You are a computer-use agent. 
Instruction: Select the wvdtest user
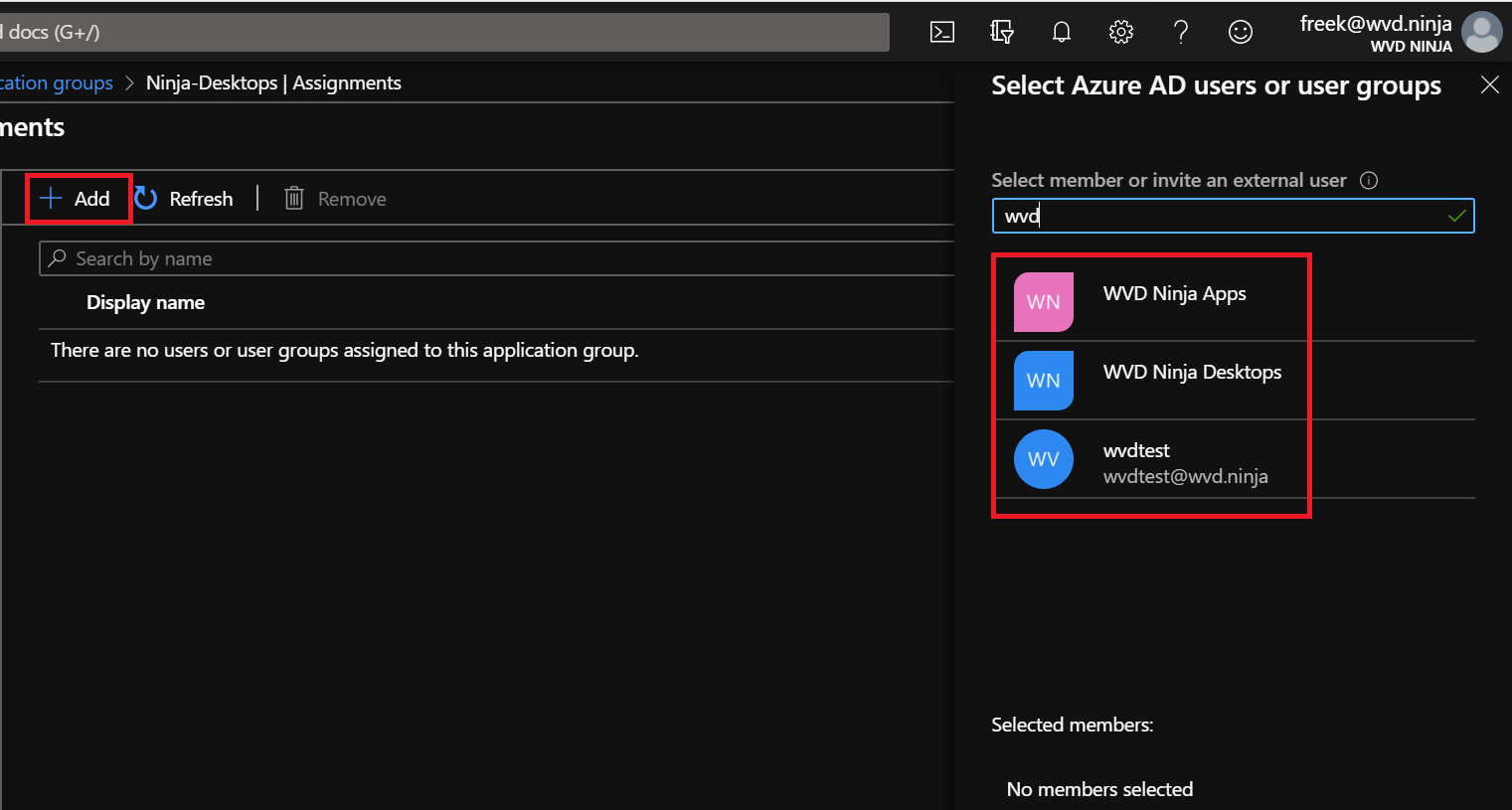pyautogui.click(x=1234, y=459)
